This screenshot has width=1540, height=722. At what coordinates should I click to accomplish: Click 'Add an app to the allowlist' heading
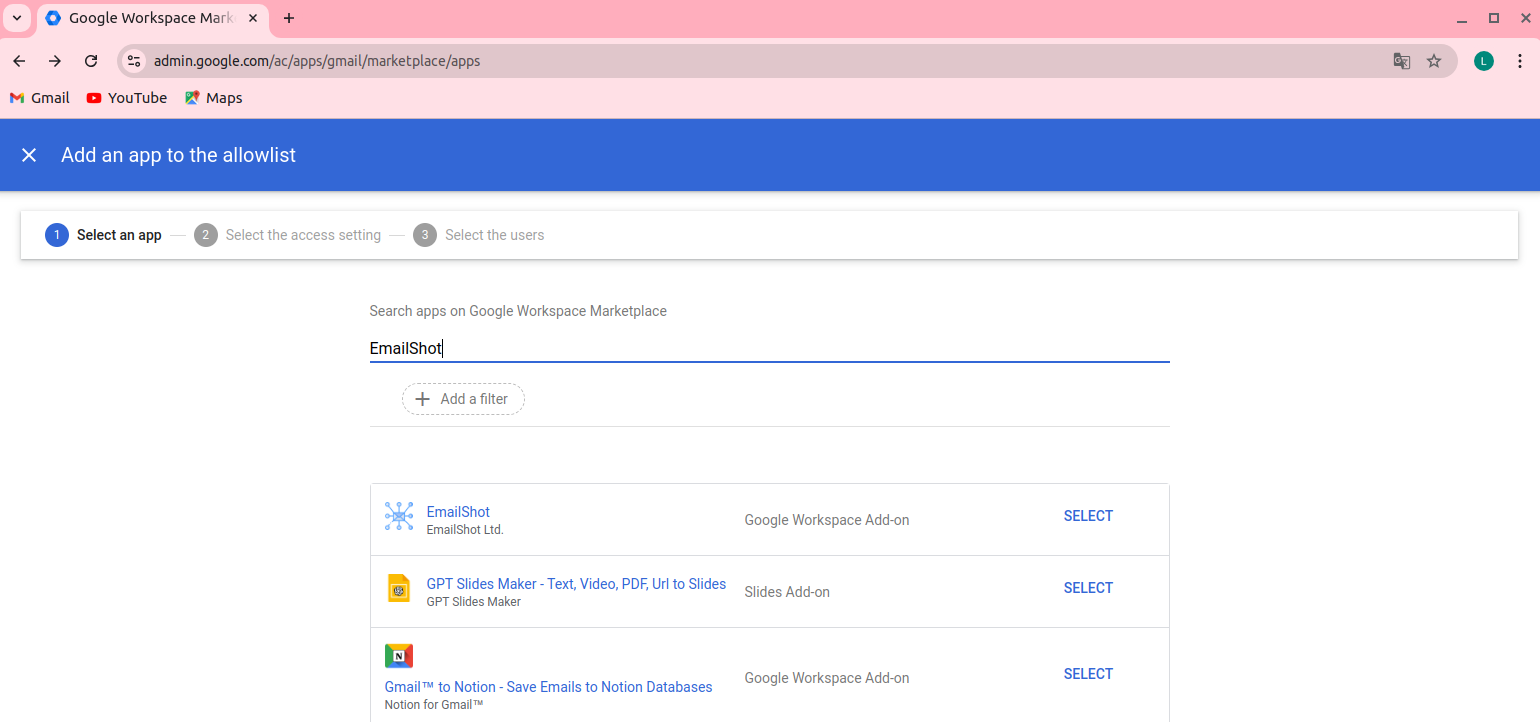click(178, 155)
